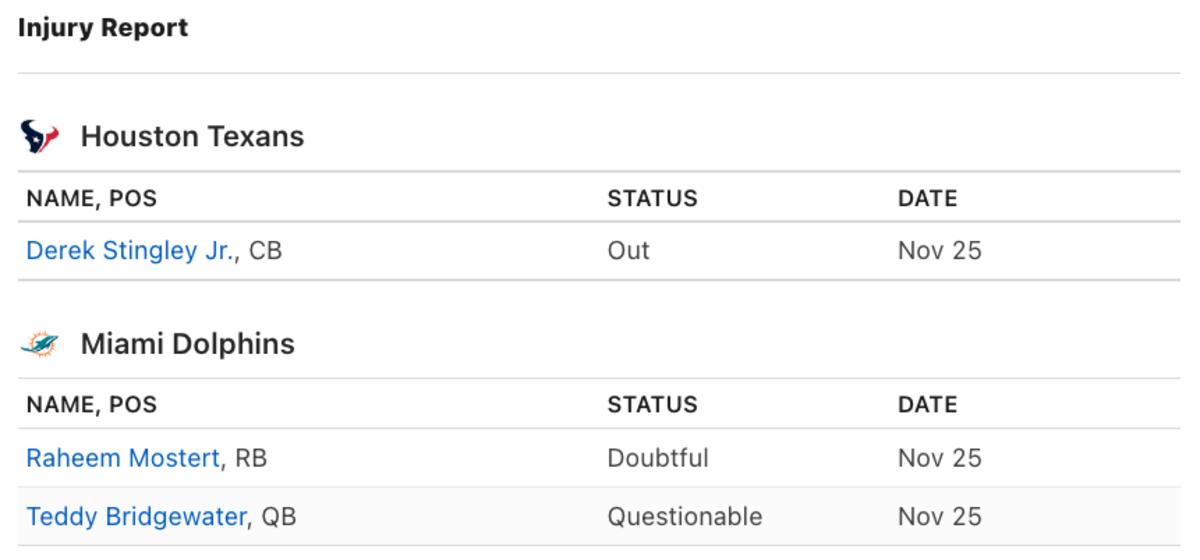Open Raheem Mostert player link
Screen dimensions: 1200x560
point(123,458)
